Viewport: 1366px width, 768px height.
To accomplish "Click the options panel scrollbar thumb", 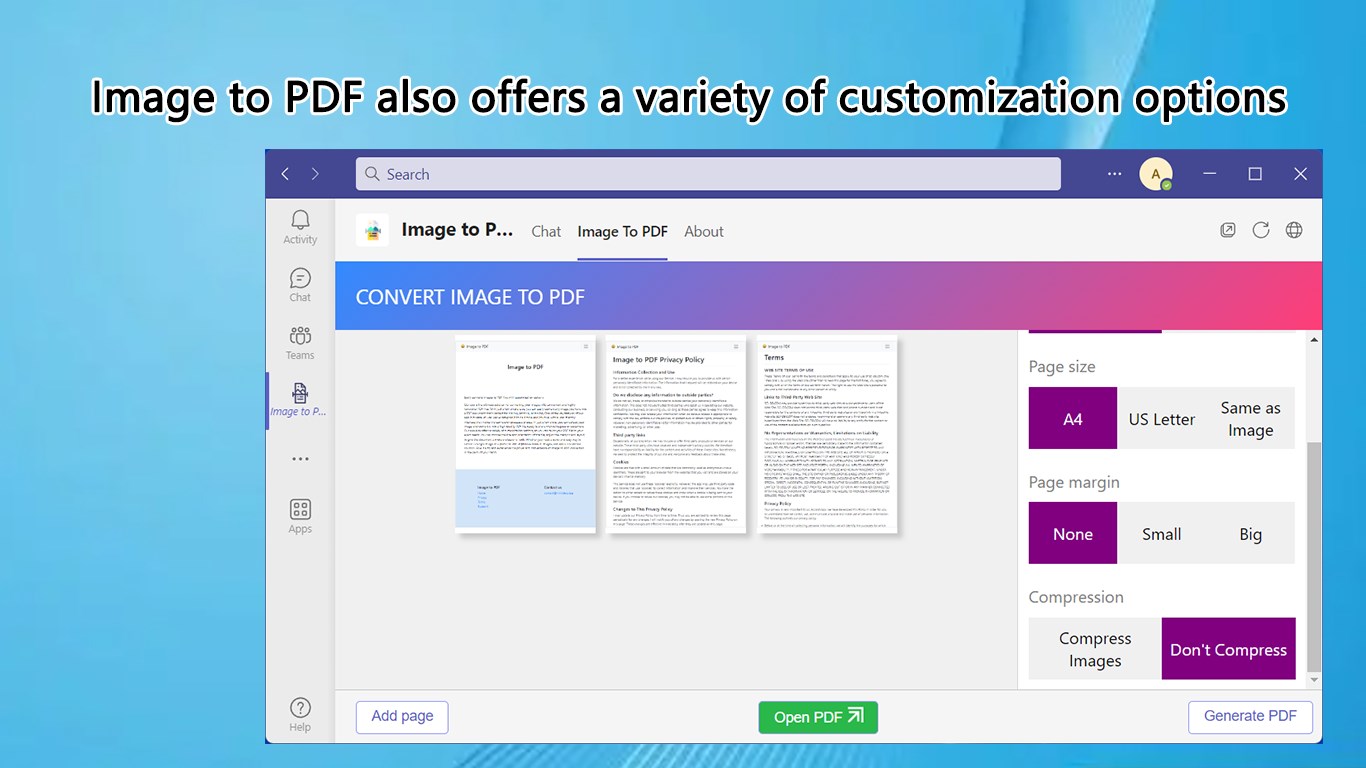I will tap(1314, 558).
